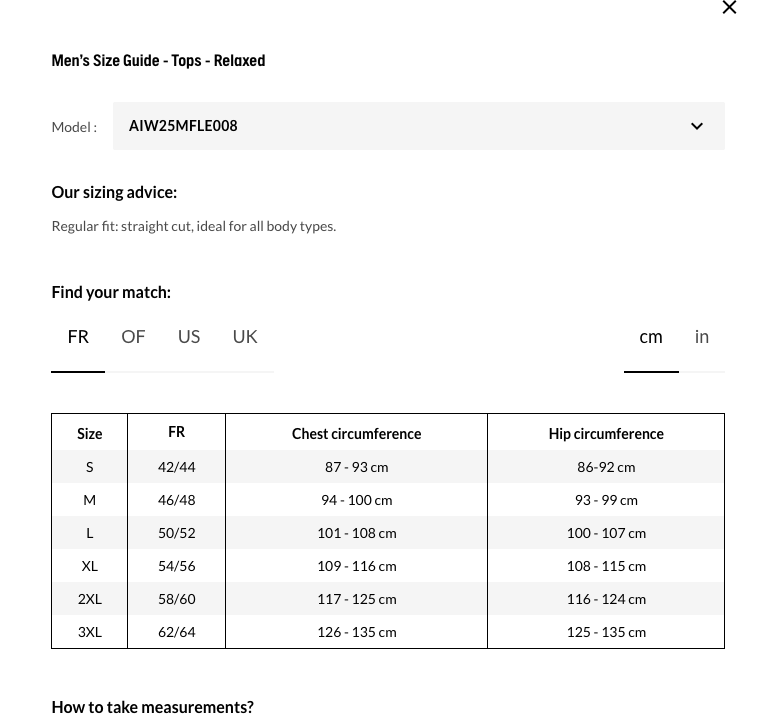The height and width of the screenshot is (727, 780).
Task: Select the UK size tab
Action: [245, 337]
